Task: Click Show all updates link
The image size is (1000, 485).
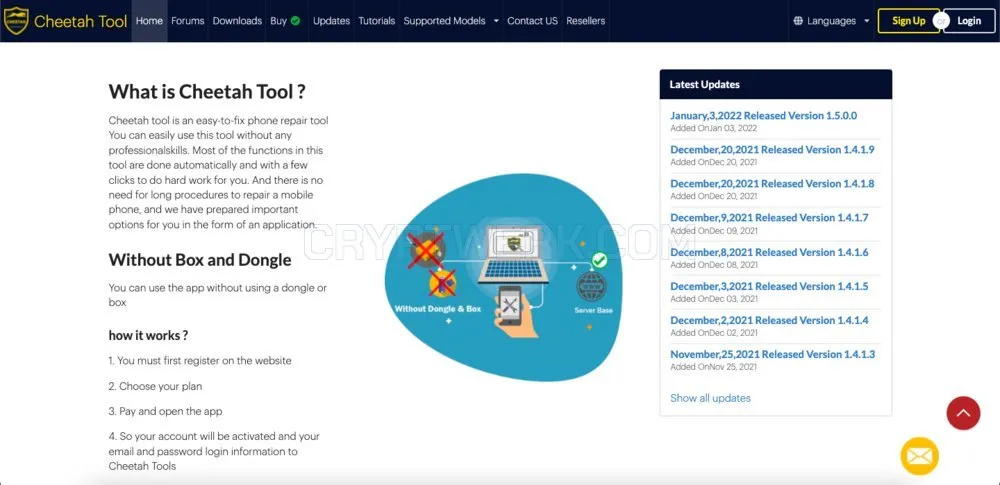Action: [710, 398]
